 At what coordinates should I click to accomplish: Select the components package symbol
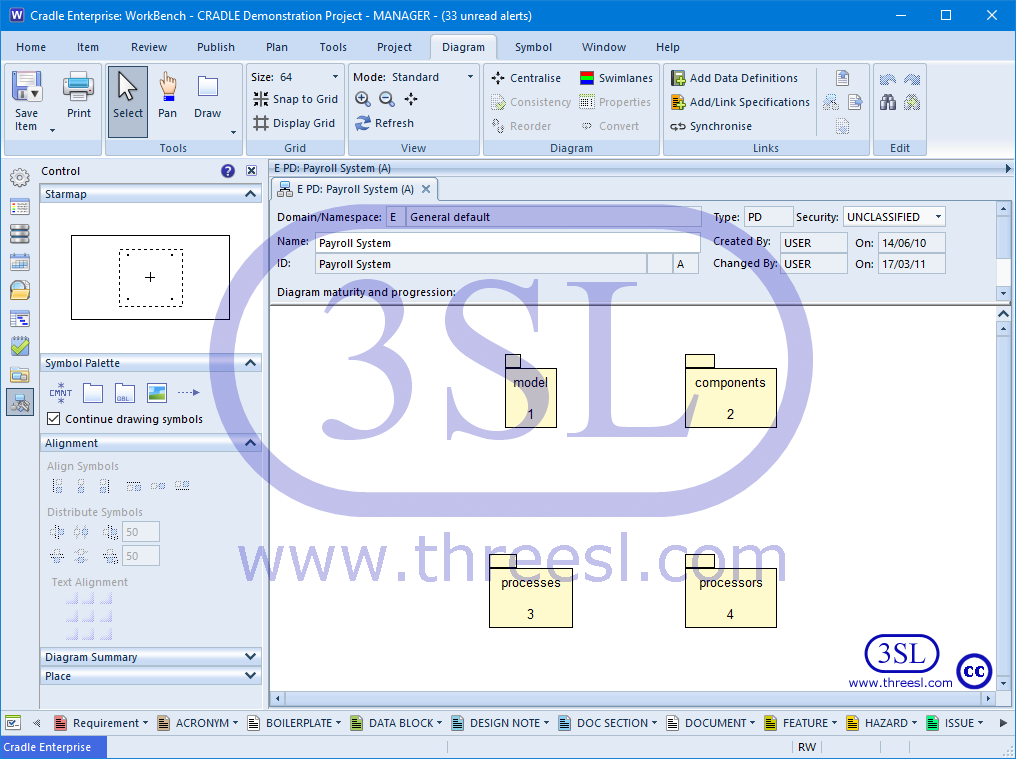730,391
